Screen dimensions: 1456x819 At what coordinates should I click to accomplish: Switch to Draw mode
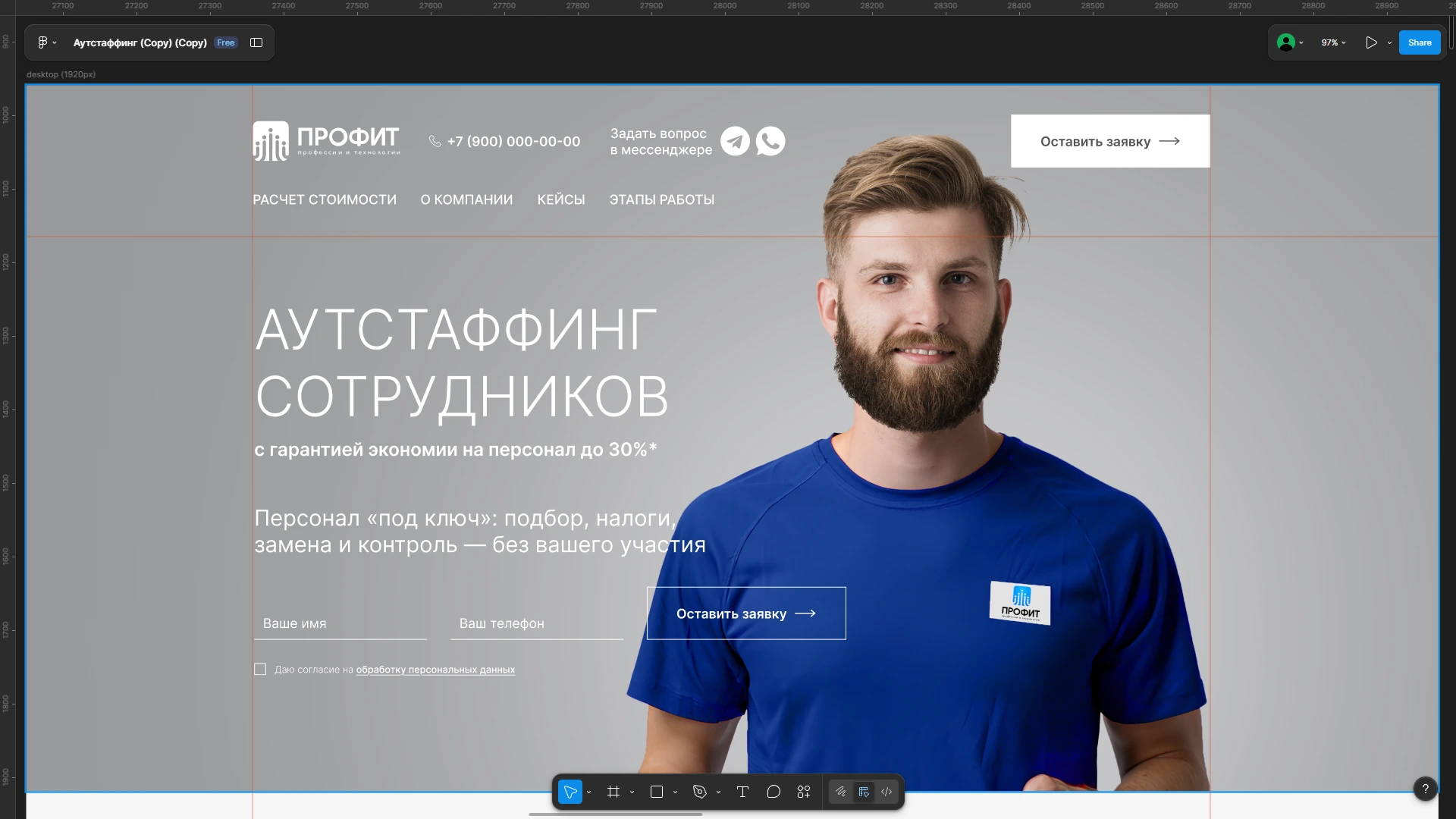[840, 792]
